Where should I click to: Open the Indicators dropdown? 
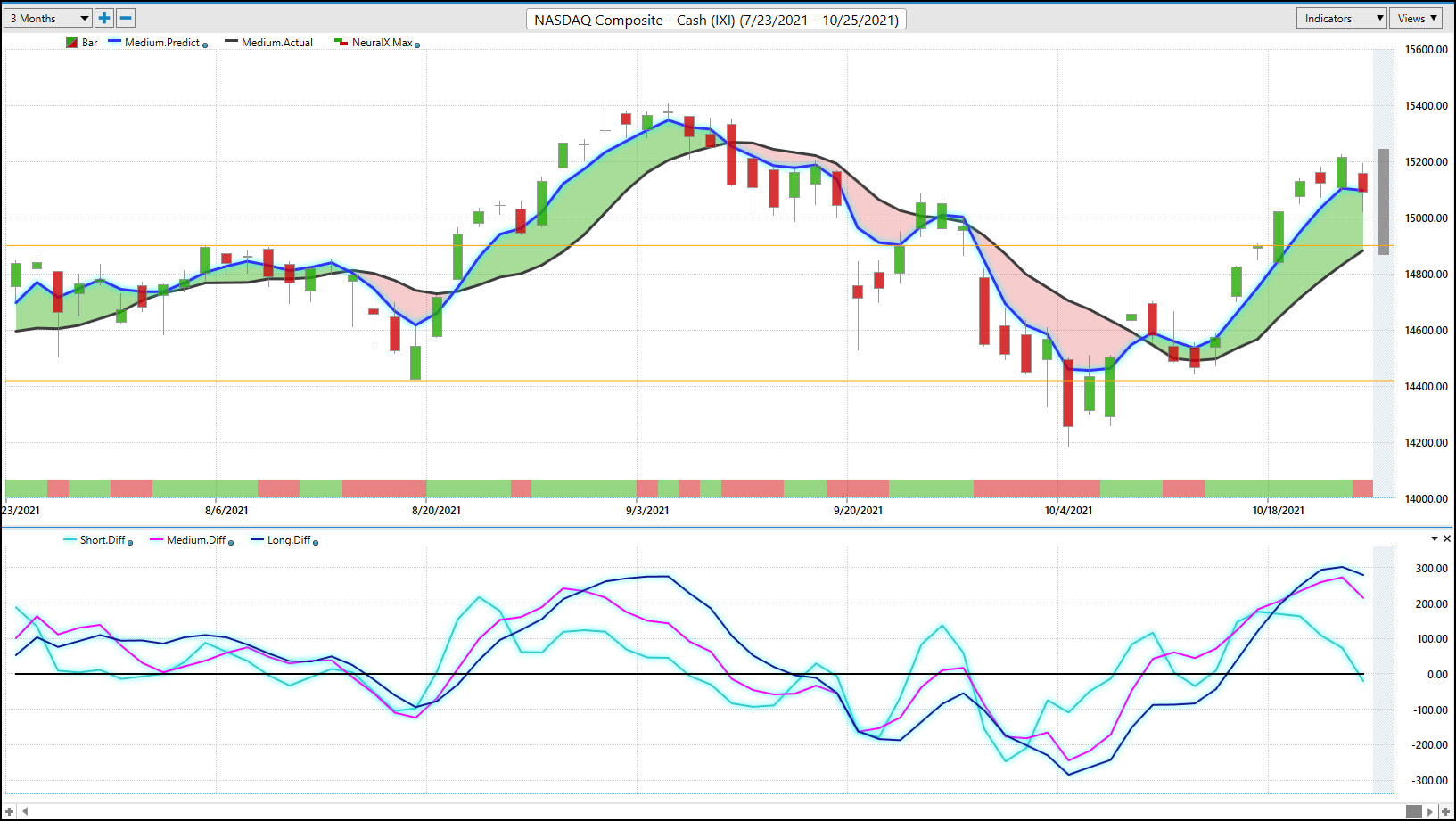[1341, 18]
